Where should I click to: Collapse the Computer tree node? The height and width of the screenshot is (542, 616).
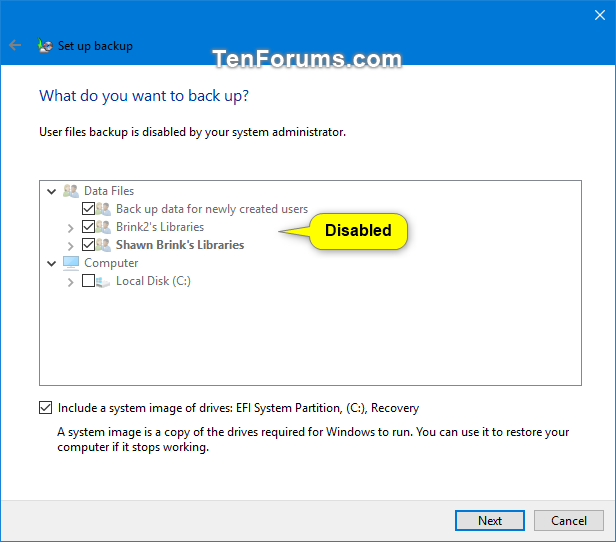pyautogui.click(x=51, y=264)
